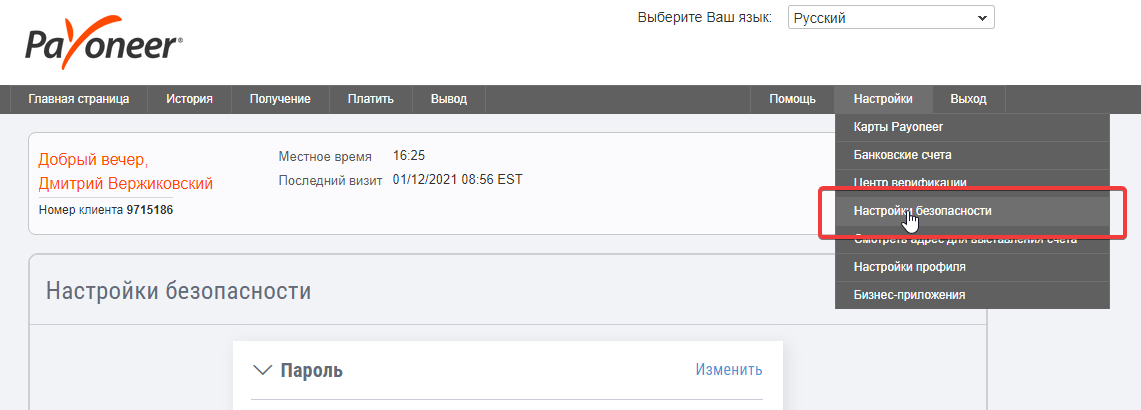
Task: Collapse the Пароль section chevron
Action: click(261, 371)
